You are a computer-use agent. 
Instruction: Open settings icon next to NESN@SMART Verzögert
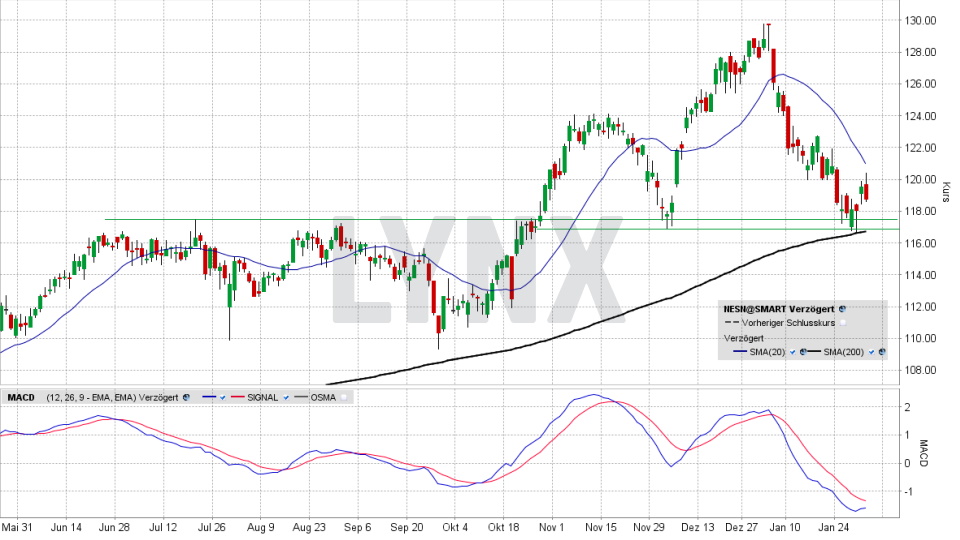[842, 309]
